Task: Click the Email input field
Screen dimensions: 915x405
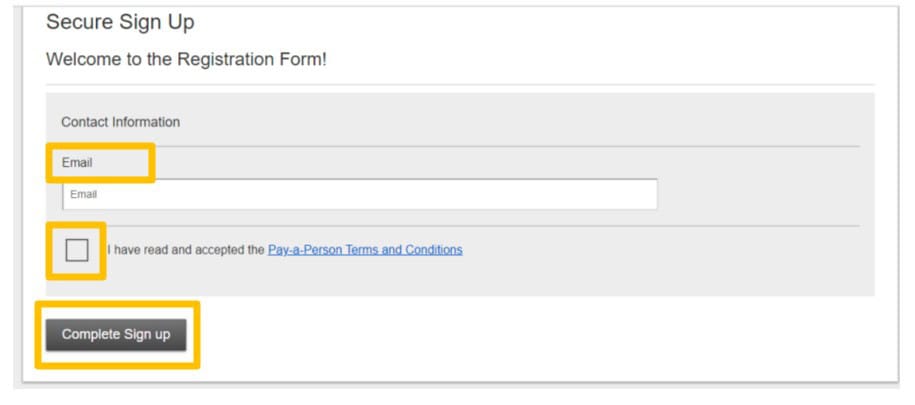Action: coord(360,194)
